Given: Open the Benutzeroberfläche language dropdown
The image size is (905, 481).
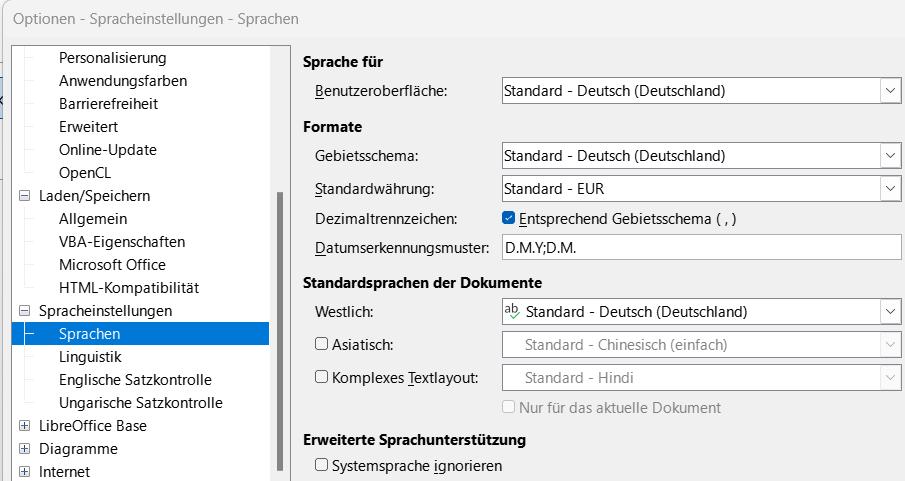Looking at the screenshot, I should coord(890,91).
